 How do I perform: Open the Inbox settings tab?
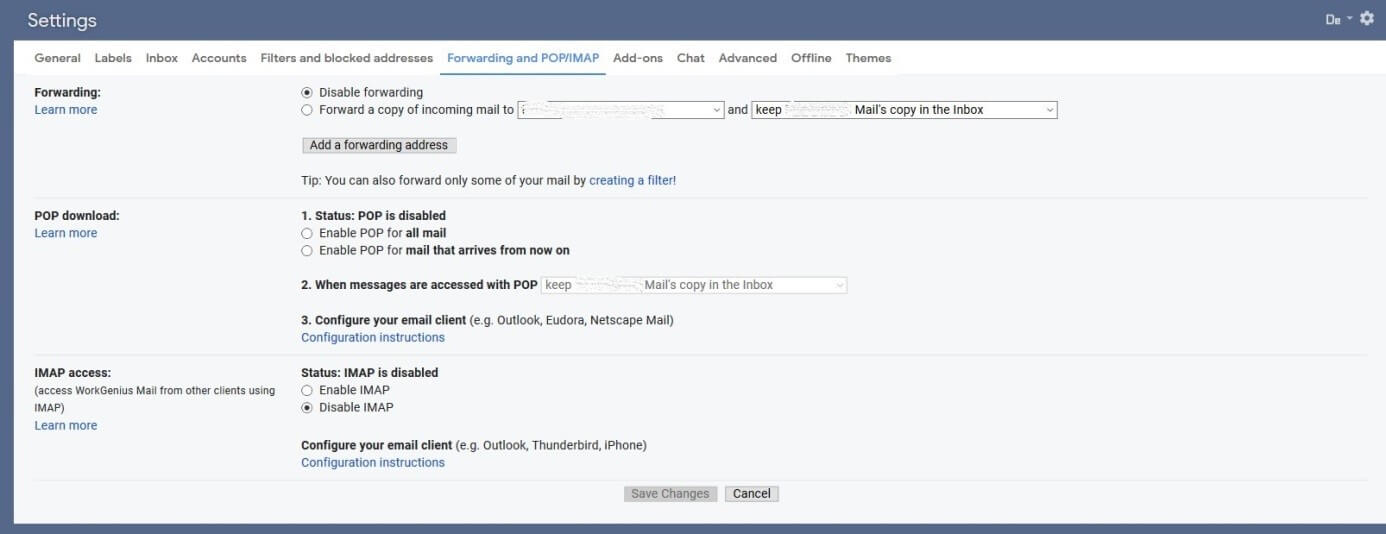pos(162,58)
